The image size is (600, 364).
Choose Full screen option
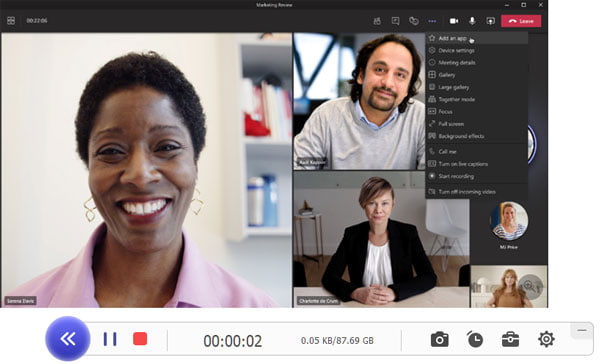pyautogui.click(x=477, y=124)
